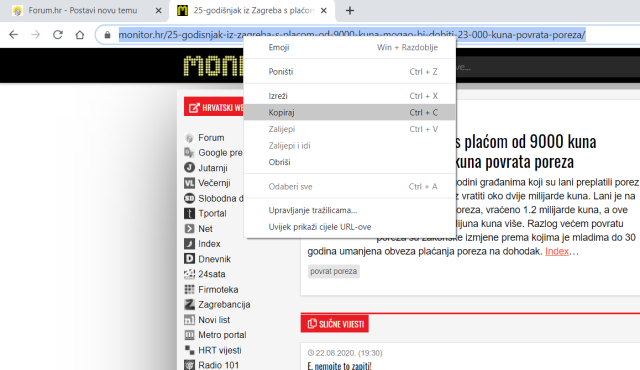Click the Slobodna Dalmacija SD icon

(x=189, y=198)
